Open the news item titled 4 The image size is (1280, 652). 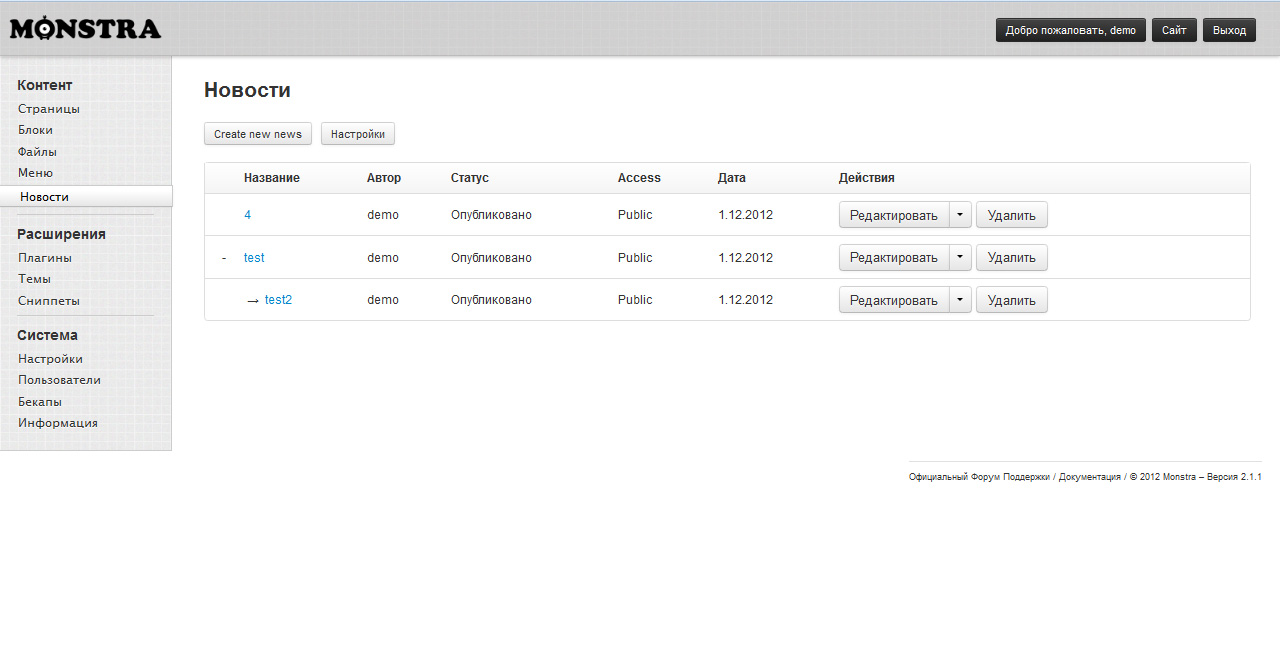247,214
